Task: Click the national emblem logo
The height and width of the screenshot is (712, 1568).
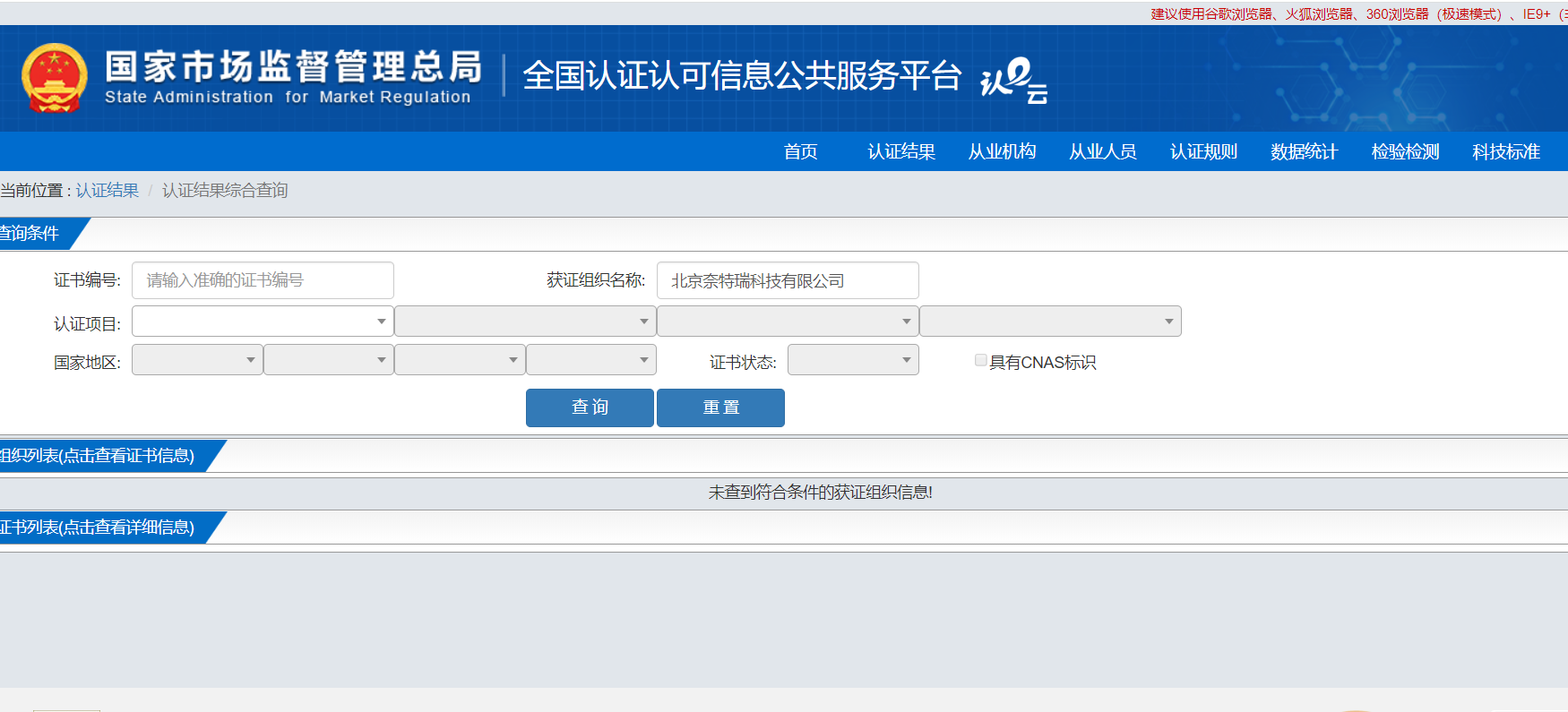Action: pyautogui.click(x=55, y=78)
